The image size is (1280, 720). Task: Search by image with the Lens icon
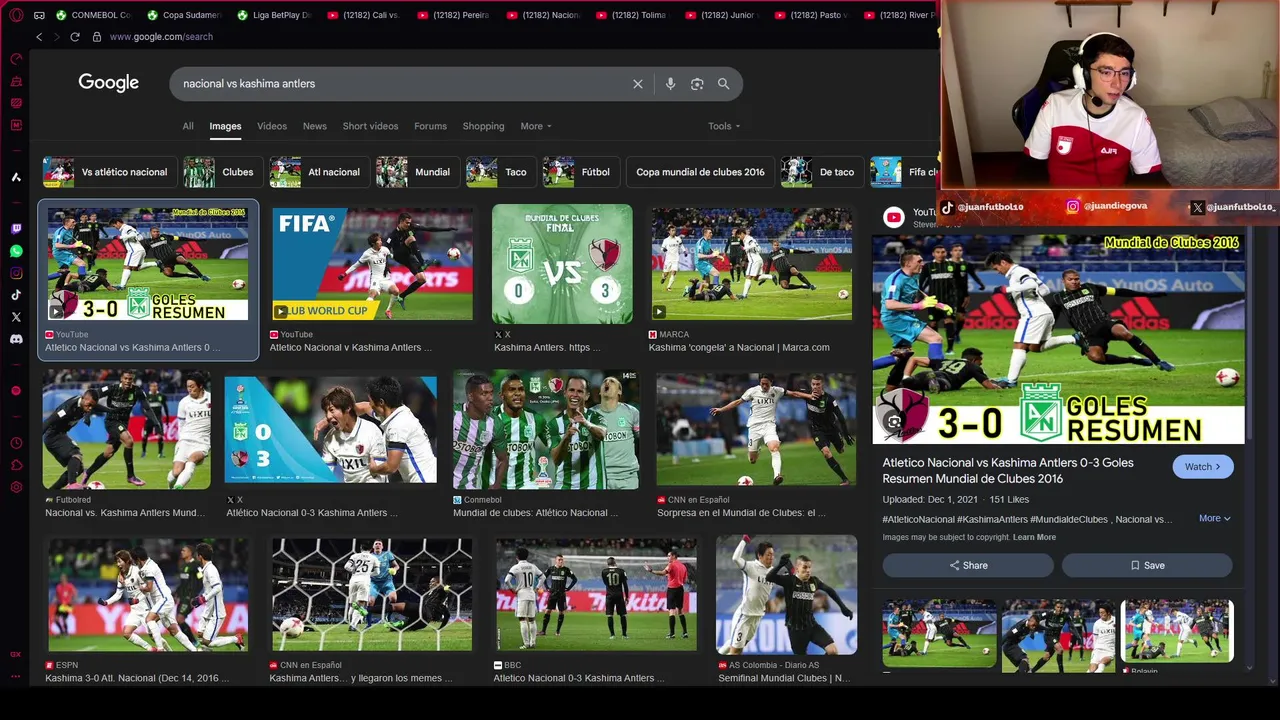697,84
